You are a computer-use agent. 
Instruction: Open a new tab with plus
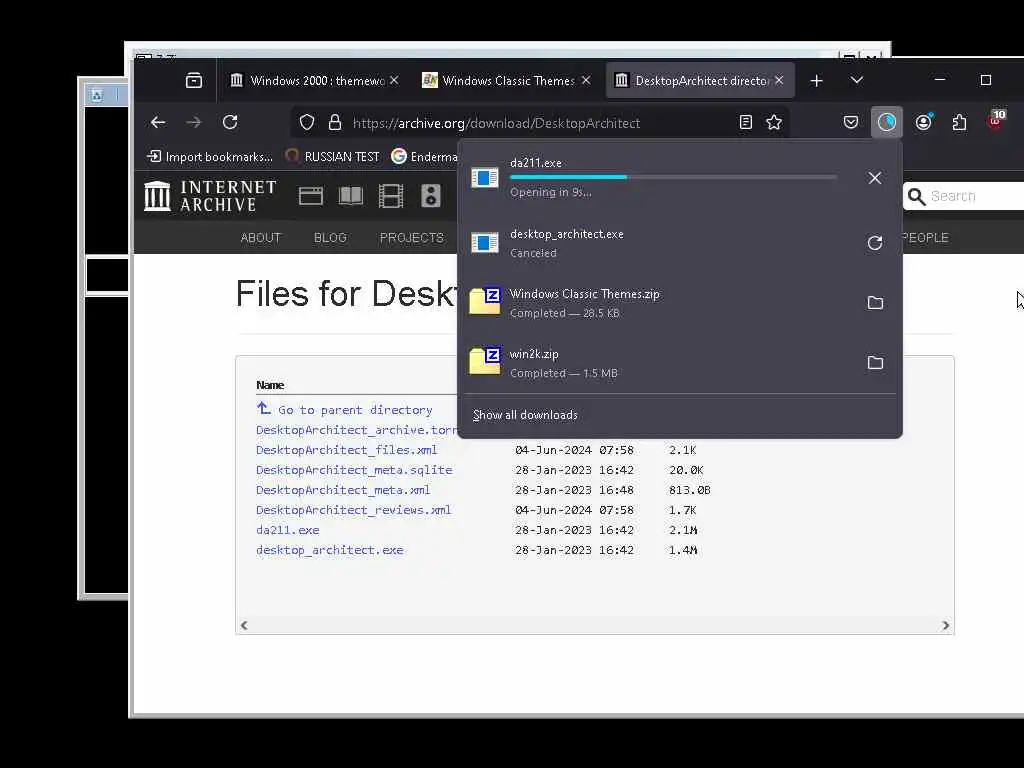(816, 80)
